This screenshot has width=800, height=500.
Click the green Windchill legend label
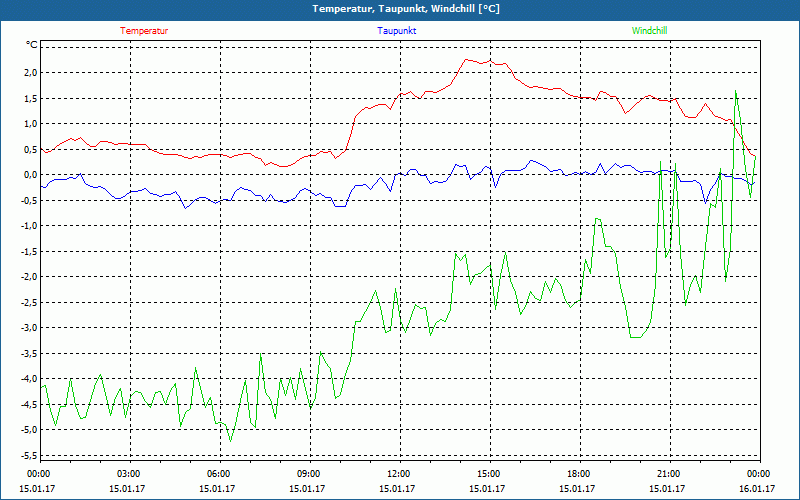[649, 31]
